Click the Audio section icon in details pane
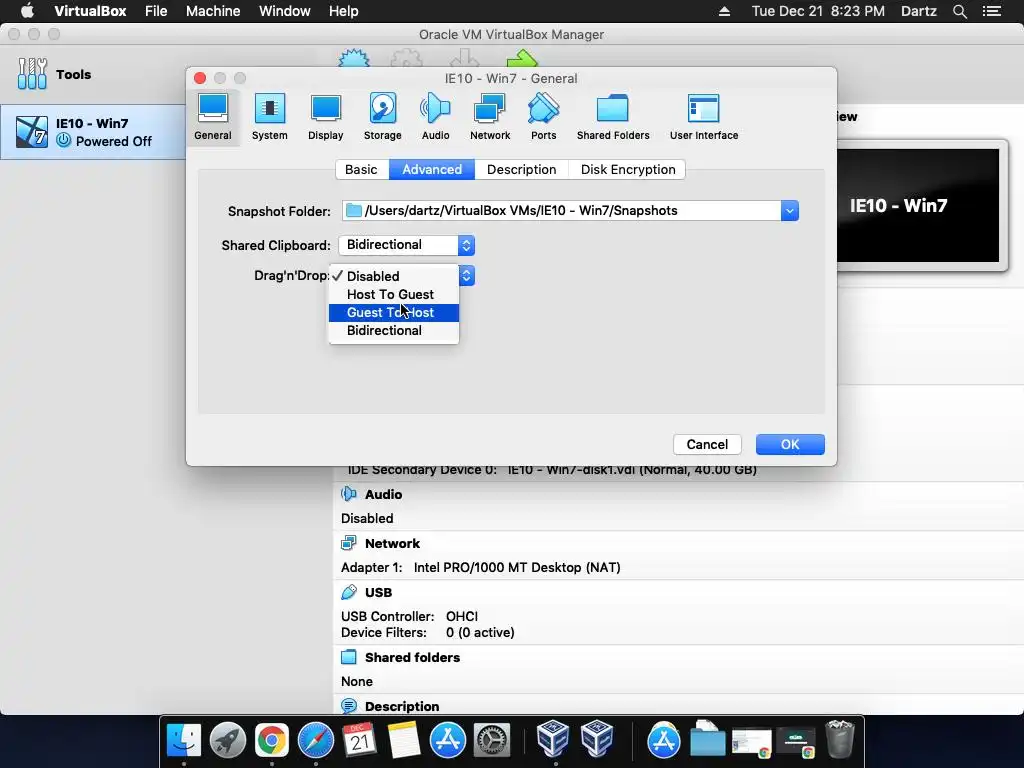 pyautogui.click(x=349, y=494)
